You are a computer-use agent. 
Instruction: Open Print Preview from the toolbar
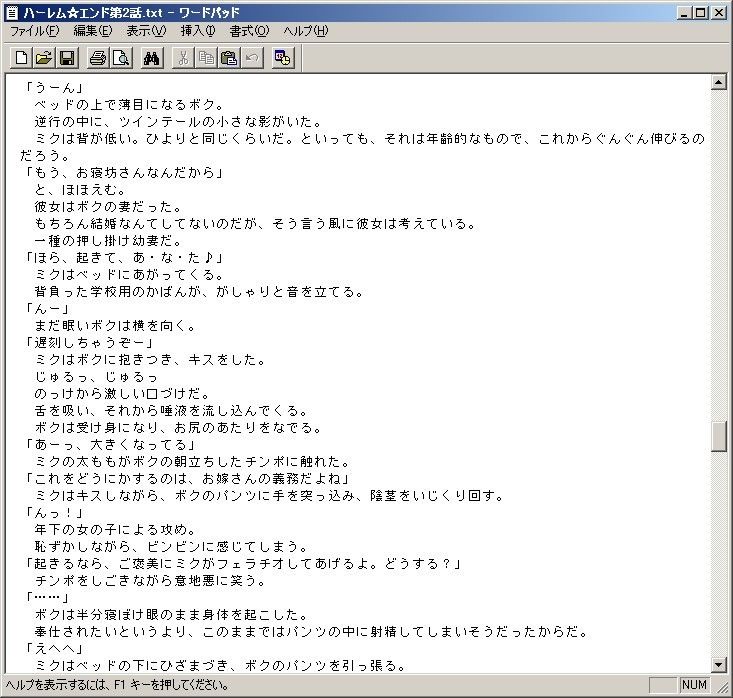point(121,58)
